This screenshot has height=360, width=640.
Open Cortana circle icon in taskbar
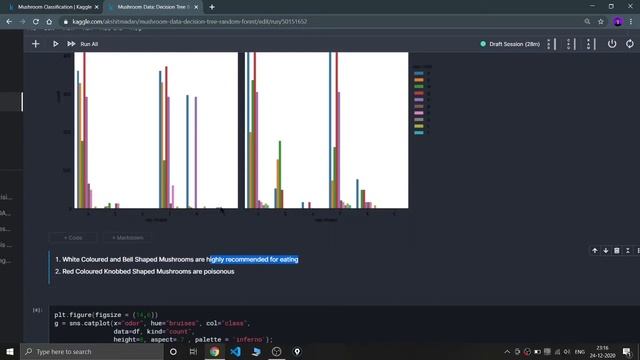pos(173,351)
